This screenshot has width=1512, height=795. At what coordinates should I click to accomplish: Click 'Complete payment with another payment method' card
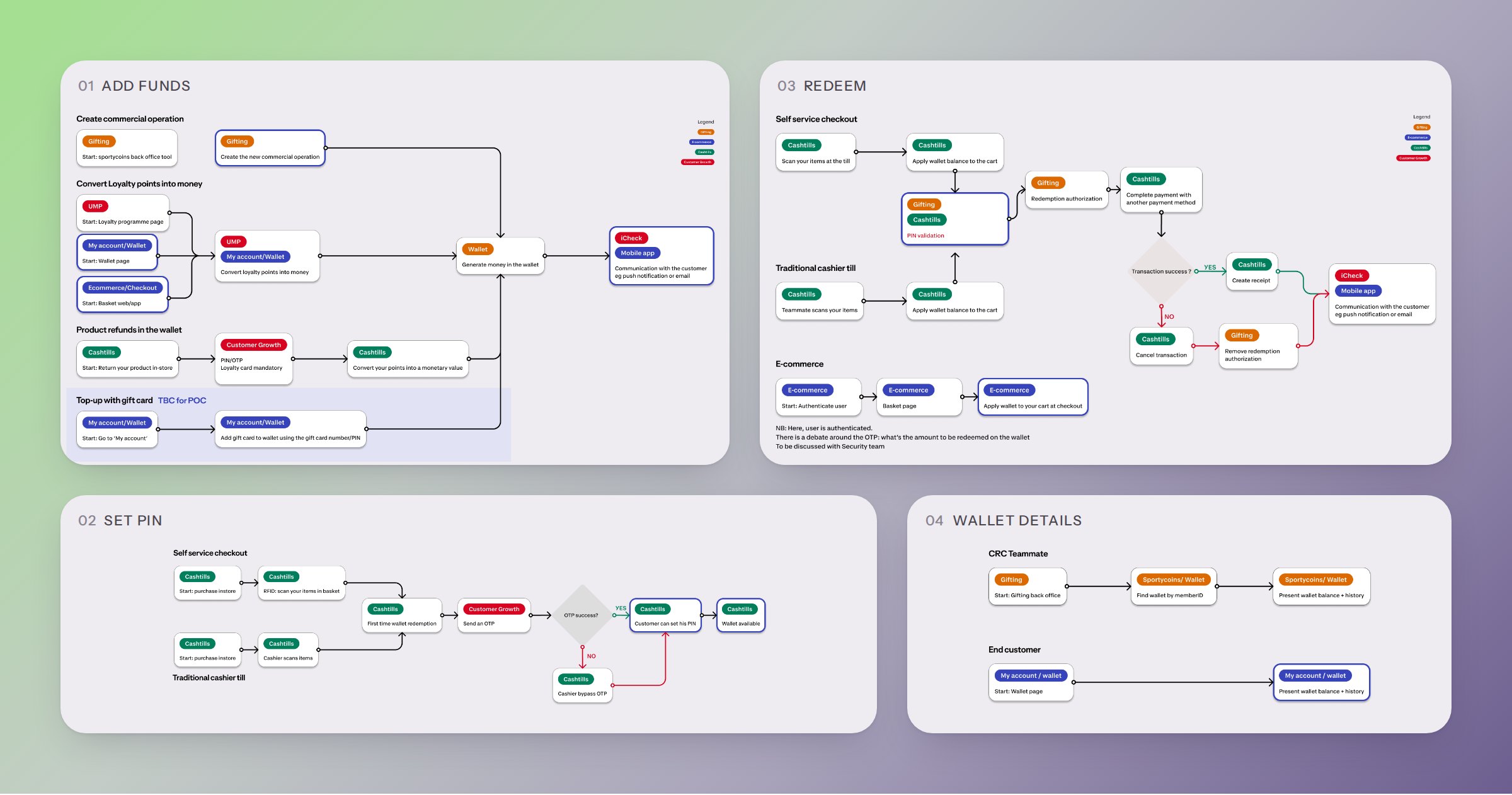(x=1161, y=190)
